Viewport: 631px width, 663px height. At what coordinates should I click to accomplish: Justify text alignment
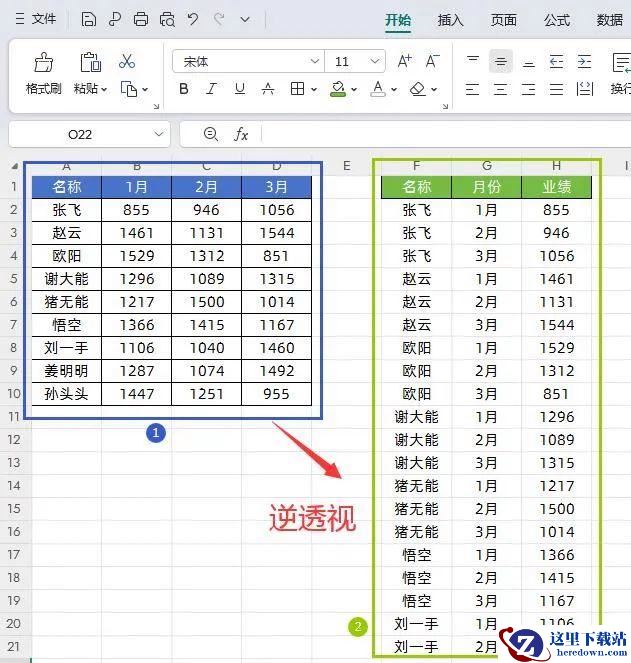[557, 89]
